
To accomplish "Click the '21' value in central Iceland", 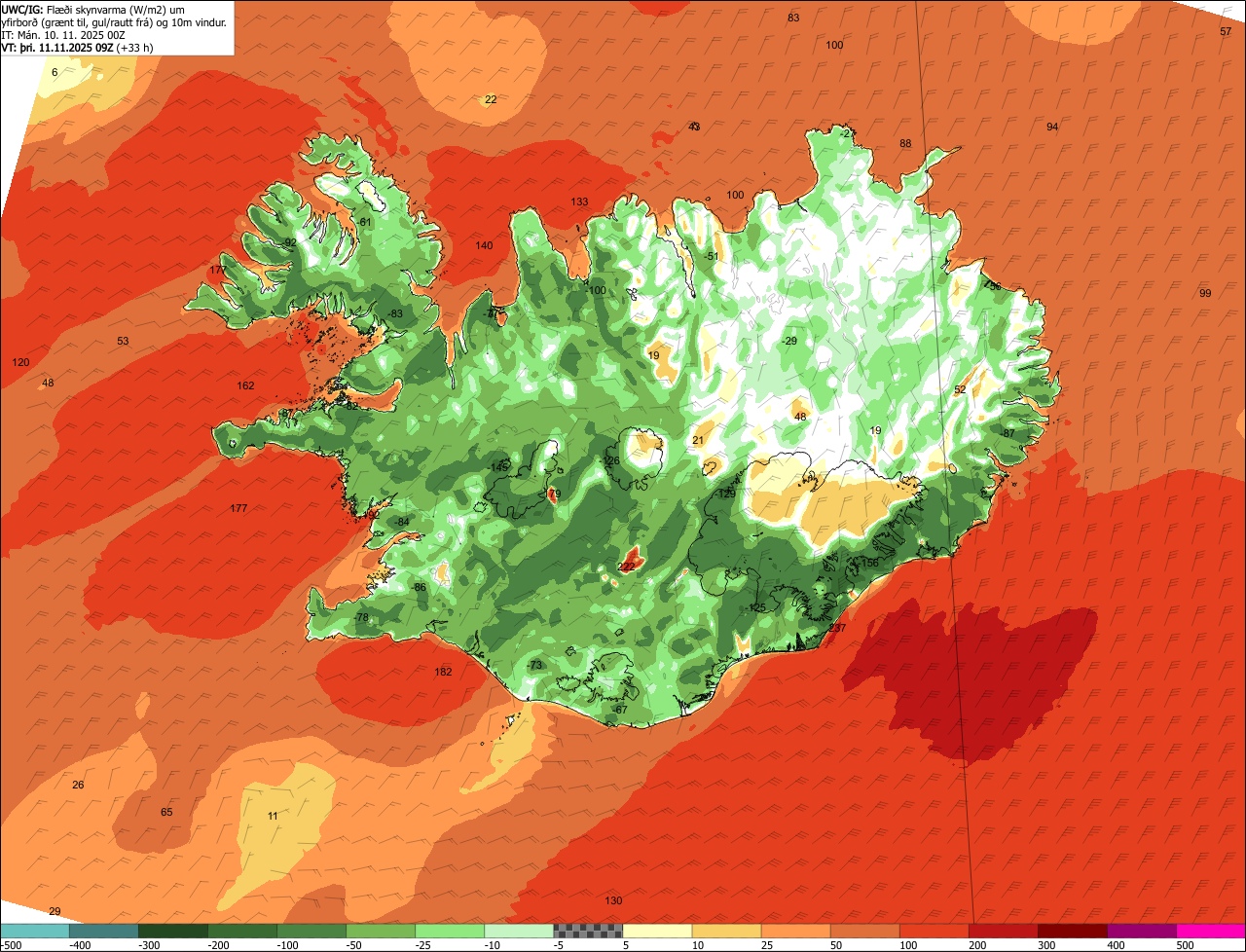I will [x=697, y=440].
